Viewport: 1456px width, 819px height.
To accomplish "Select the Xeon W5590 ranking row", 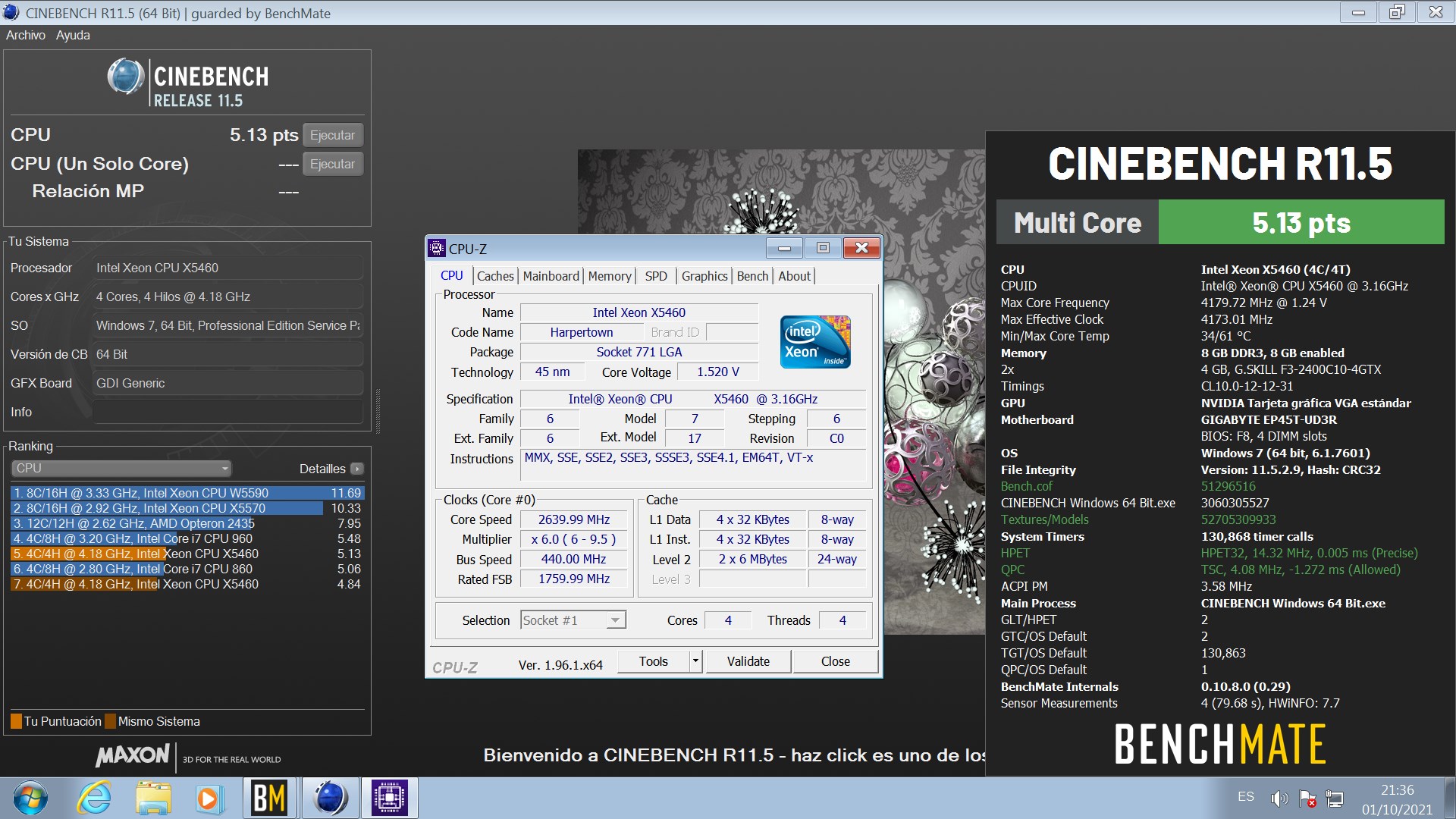I will coord(187,493).
